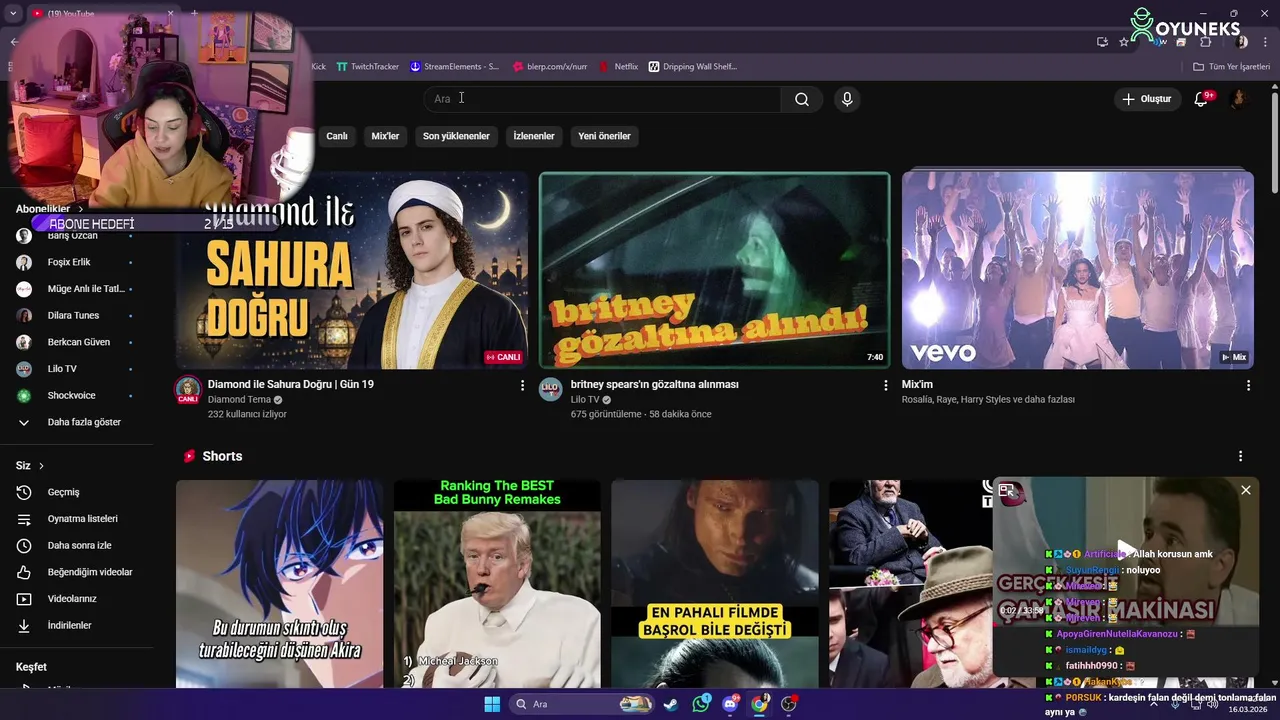Open the Netflix bookmark
This screenshot has width=1280, height=720.
click(618, 67)
